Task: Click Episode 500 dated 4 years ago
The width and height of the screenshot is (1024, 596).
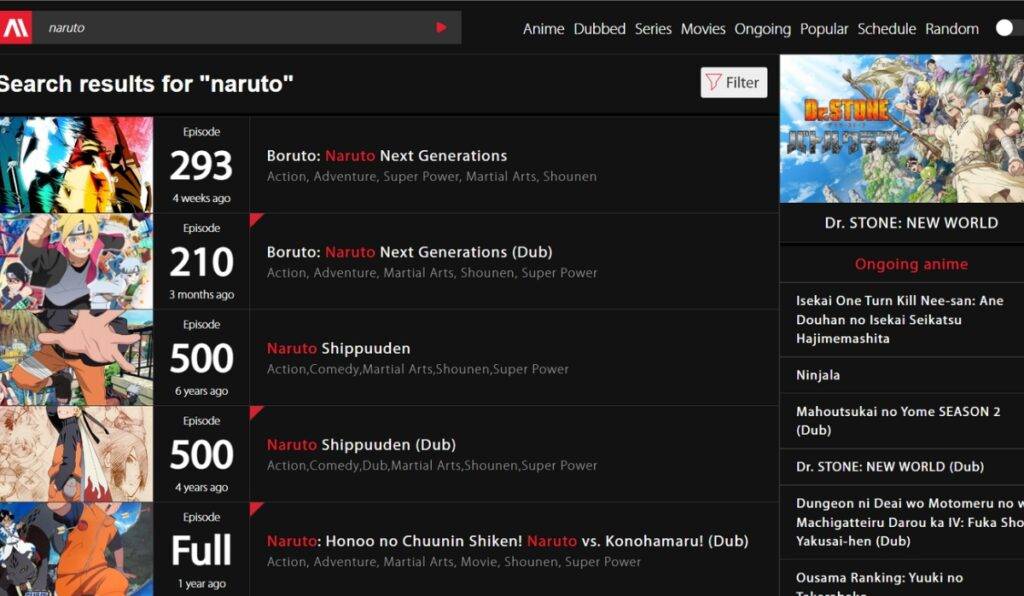Action: click(x=201, y=455)
